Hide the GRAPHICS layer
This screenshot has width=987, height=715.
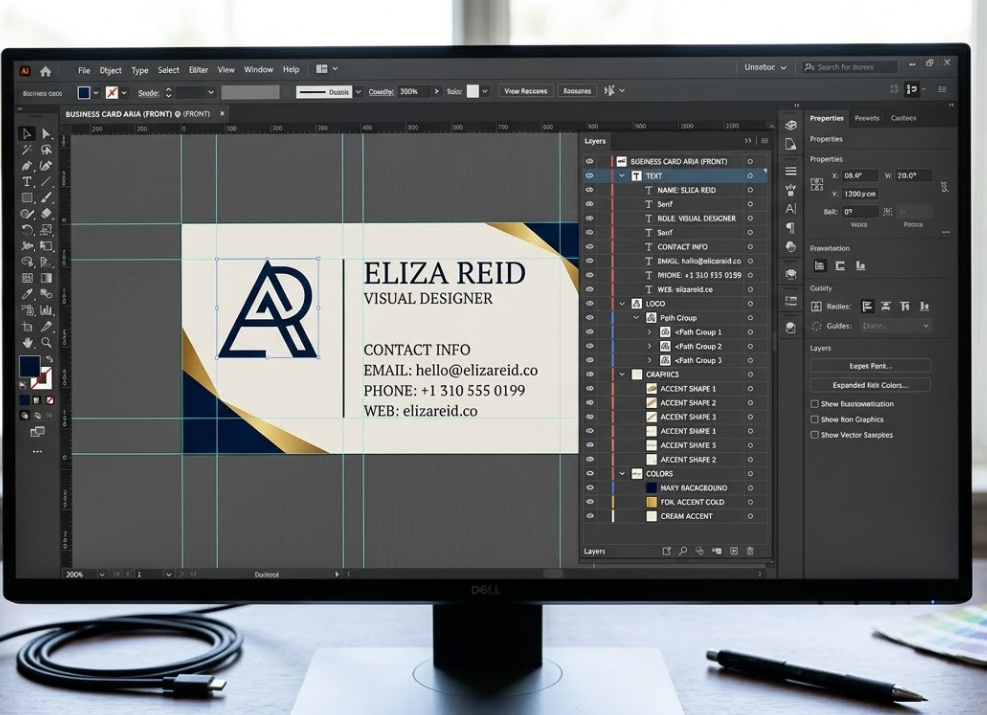[x=588, y=373]
